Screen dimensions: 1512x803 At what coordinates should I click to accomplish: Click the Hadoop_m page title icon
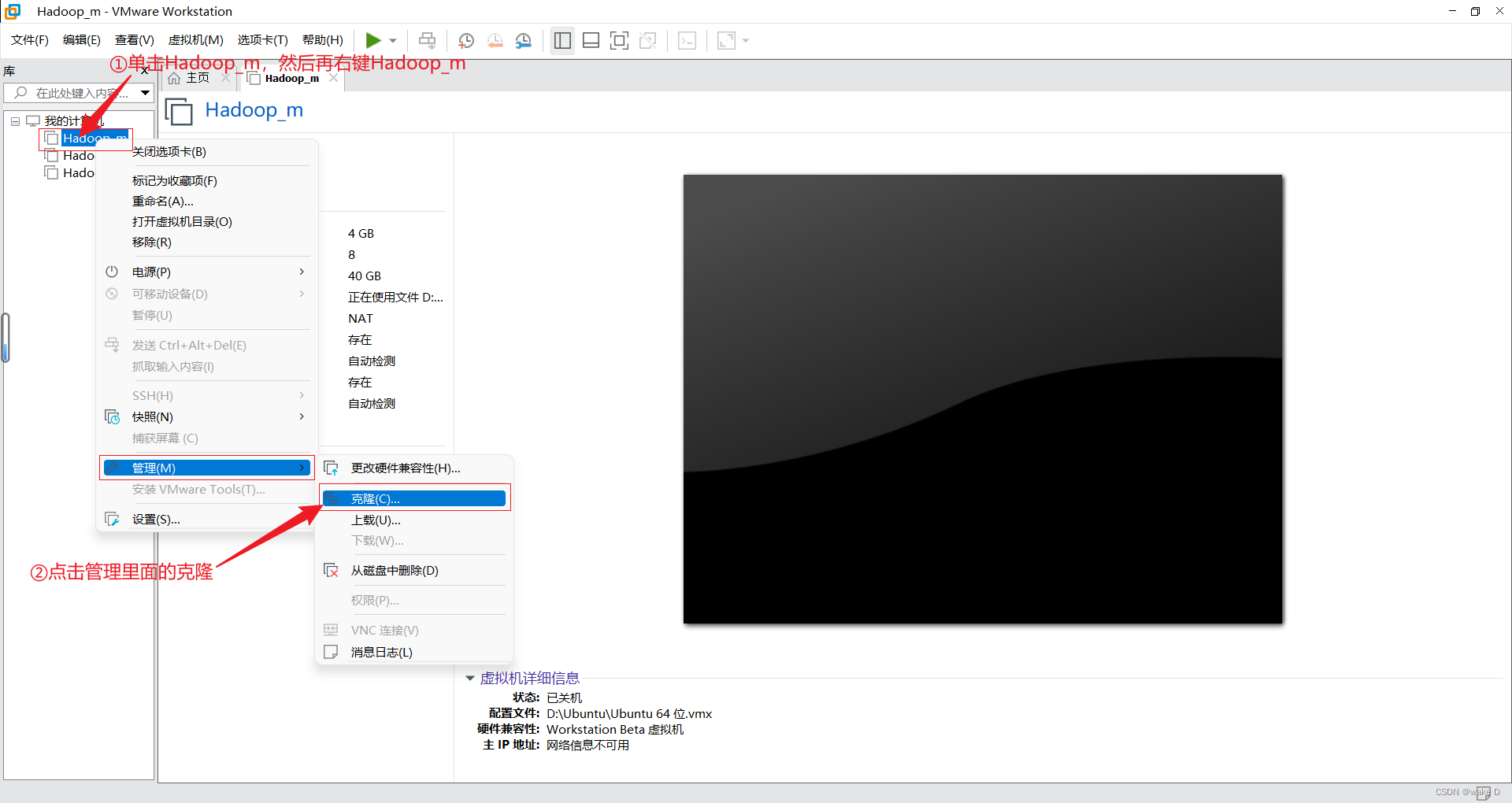179,111
